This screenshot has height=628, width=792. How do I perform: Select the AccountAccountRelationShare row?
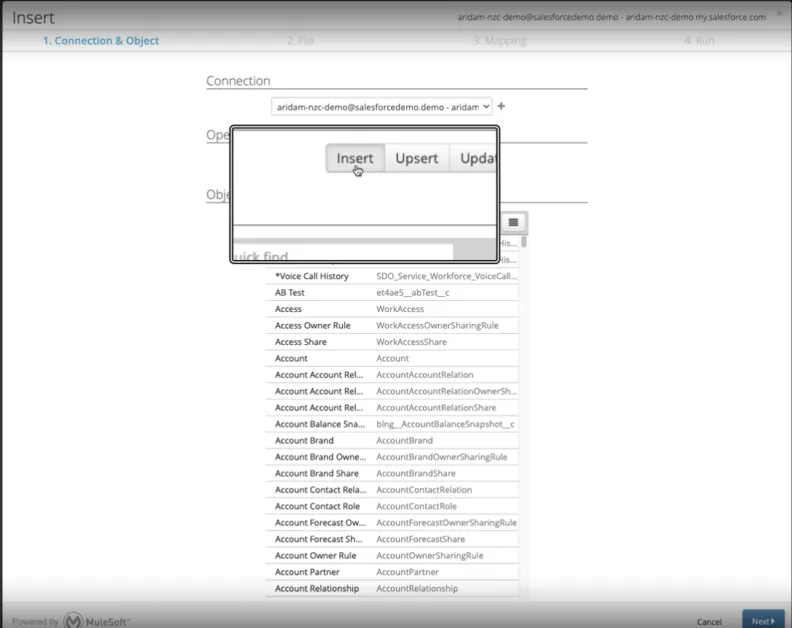(x=392, y=407)
